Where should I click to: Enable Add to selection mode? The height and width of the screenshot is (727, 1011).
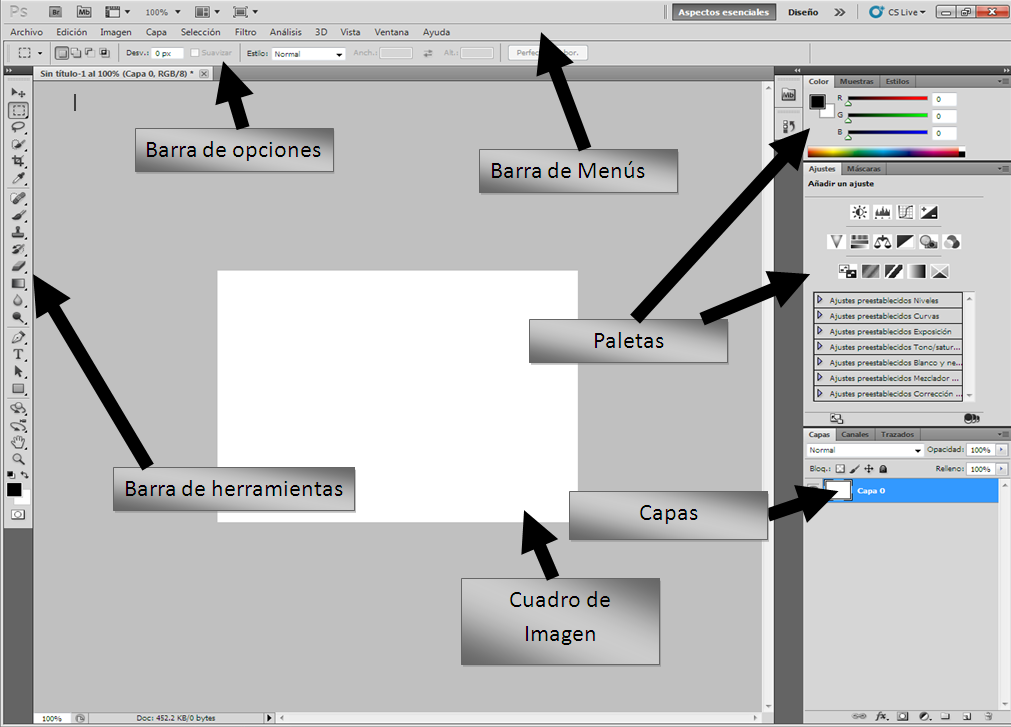point(75,53)
